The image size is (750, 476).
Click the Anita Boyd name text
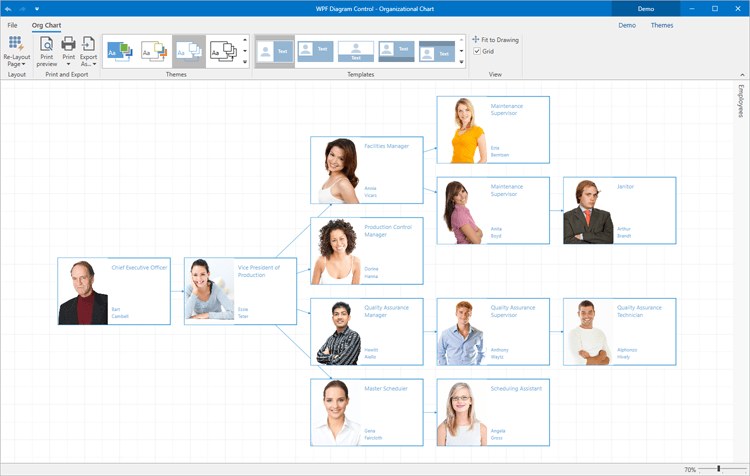point(496,232)
